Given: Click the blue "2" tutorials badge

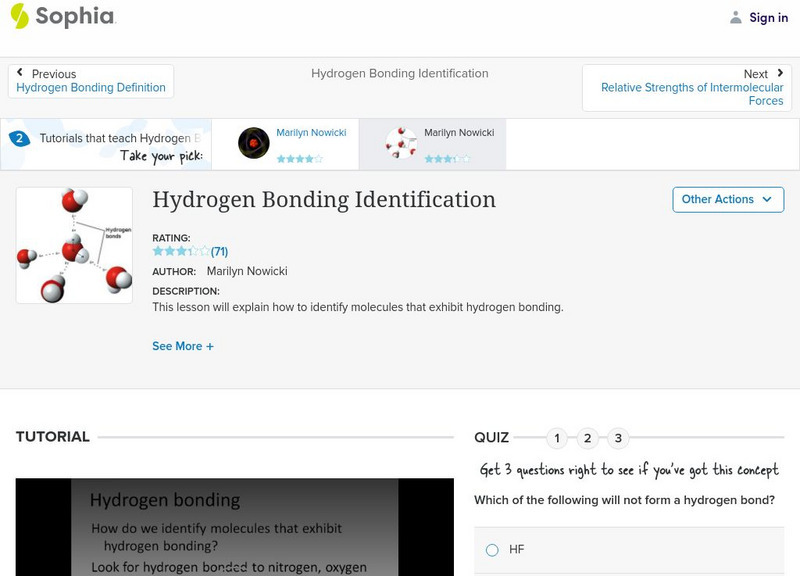Looking at the screenshot, I should click(x=18, y=139).
